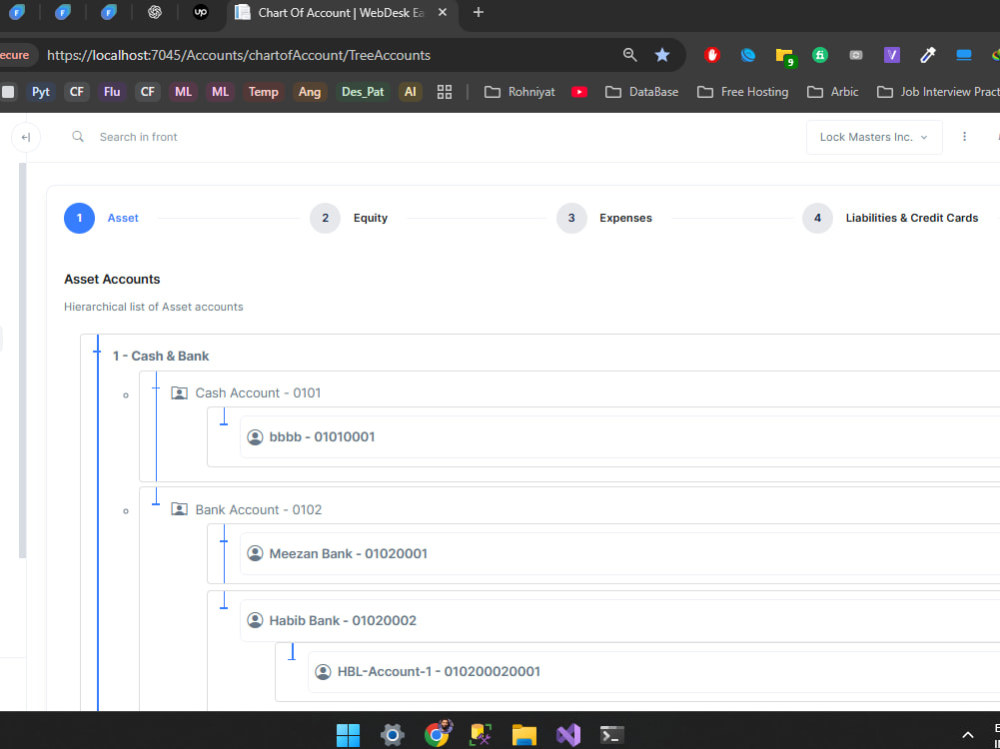The image size is (1000, 749).
Task: Open the blue swirl extension icon
Action: [748, 55]
